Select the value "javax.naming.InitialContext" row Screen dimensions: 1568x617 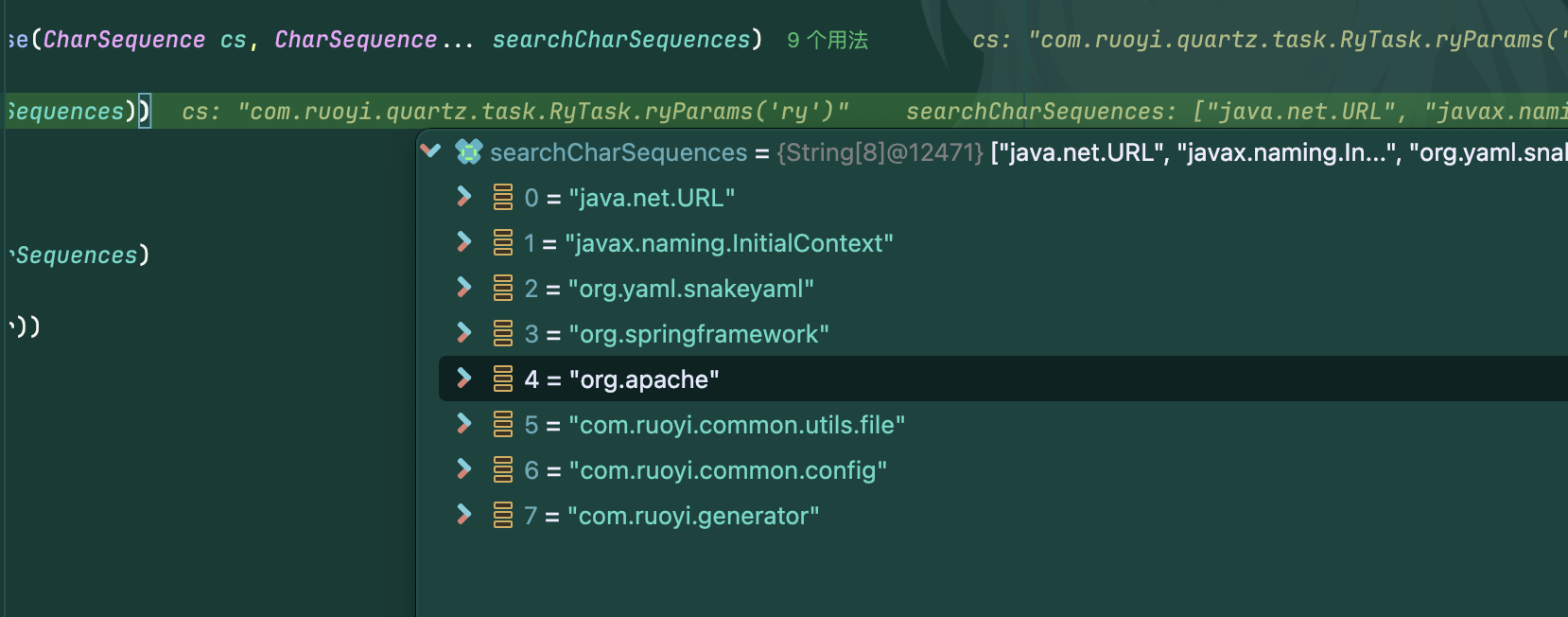point(1003,243)
